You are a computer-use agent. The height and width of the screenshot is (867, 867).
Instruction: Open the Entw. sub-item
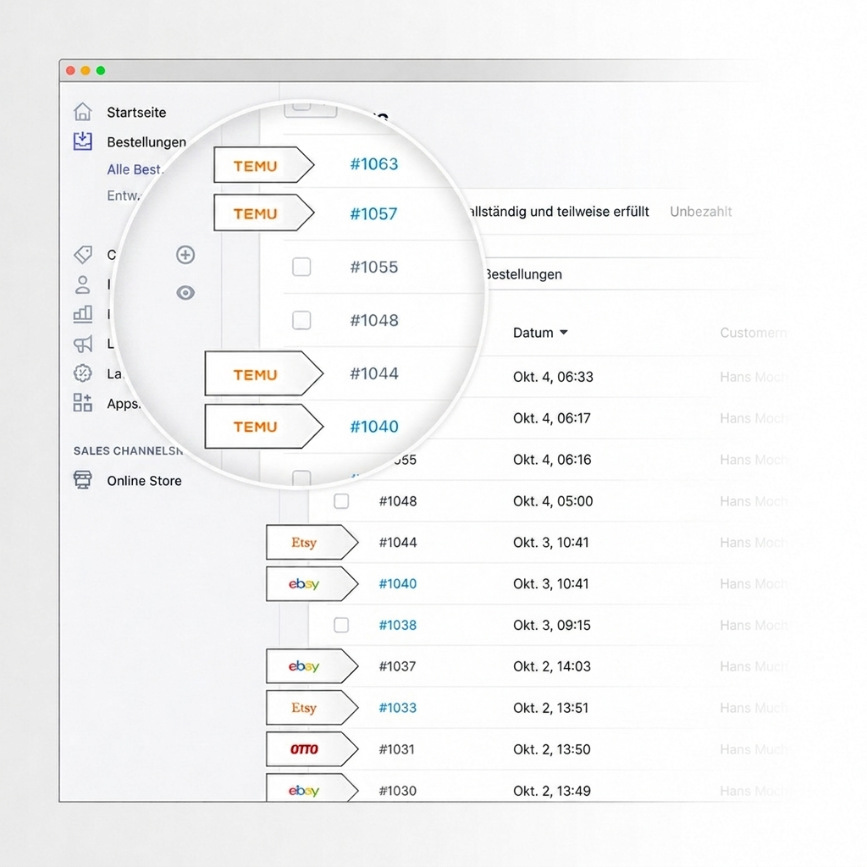[x=124, y=195]
